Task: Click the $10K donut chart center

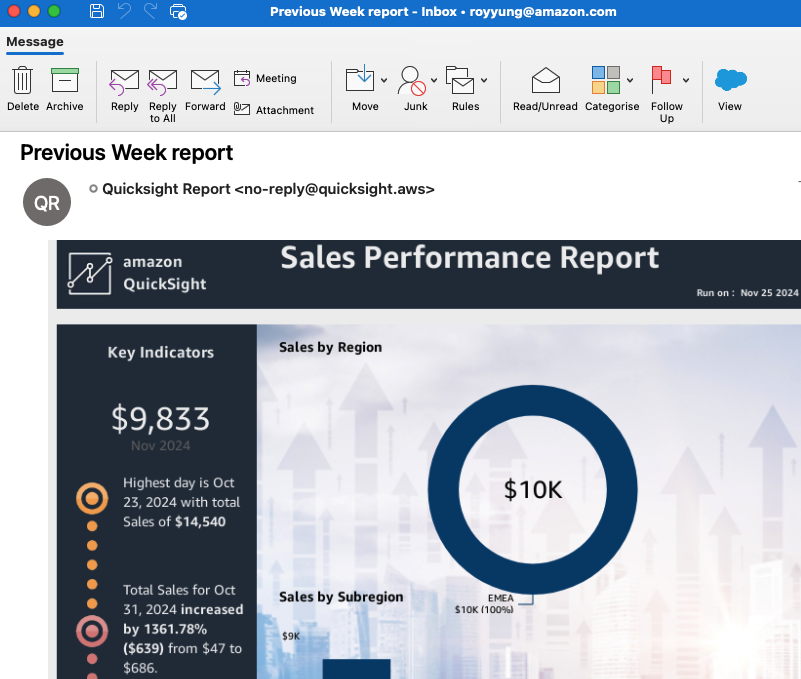Action: [533, 489]
